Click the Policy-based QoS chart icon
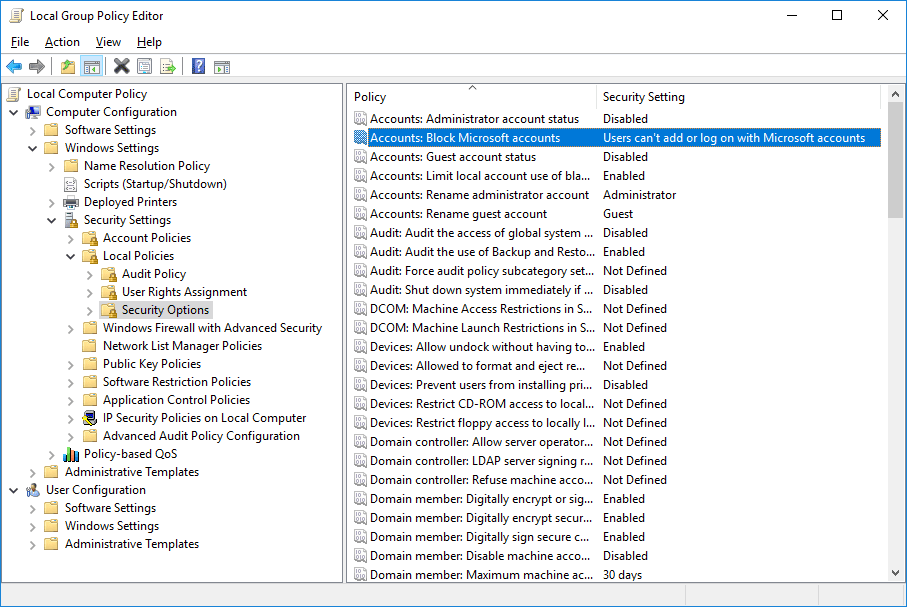 click(x=71, y=454)
